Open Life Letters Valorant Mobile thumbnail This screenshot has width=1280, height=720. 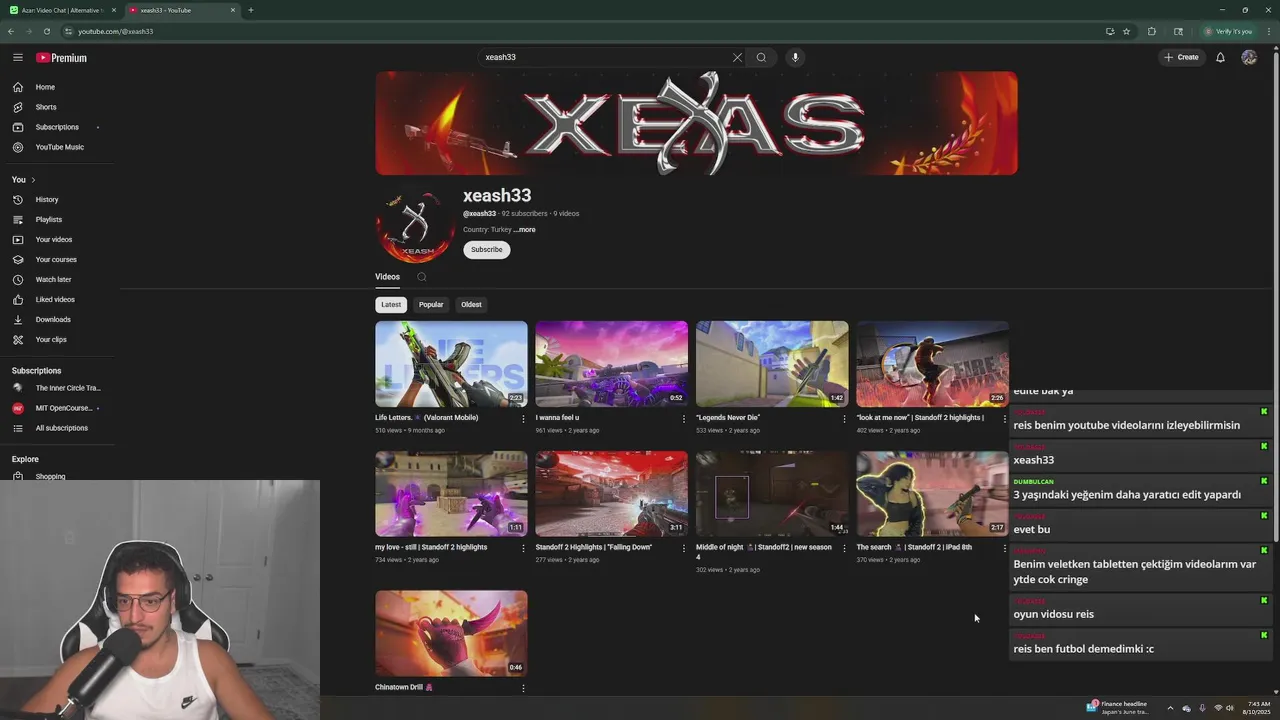click(451, 363)
